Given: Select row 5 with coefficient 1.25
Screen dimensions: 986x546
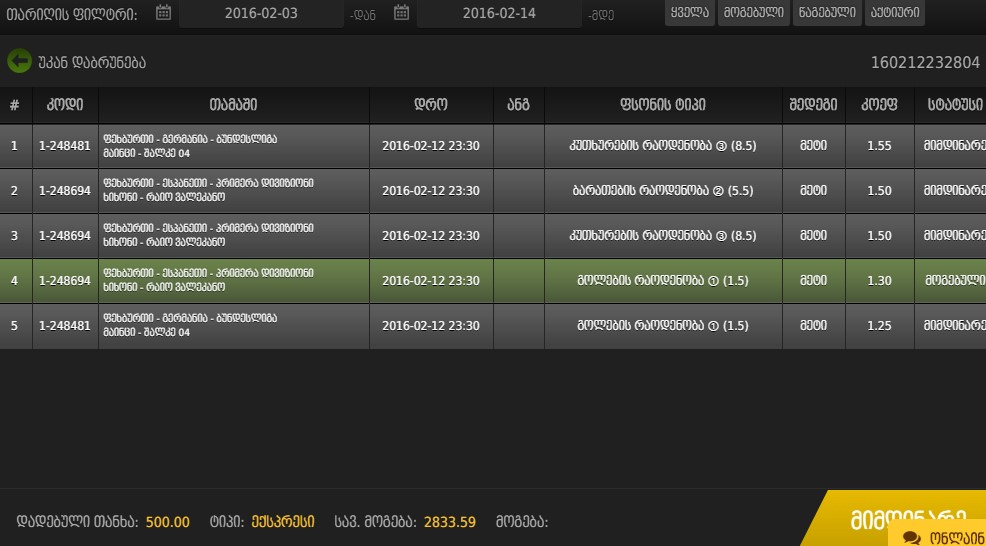Looking at the screenshot, I should (x=493, y=326).
